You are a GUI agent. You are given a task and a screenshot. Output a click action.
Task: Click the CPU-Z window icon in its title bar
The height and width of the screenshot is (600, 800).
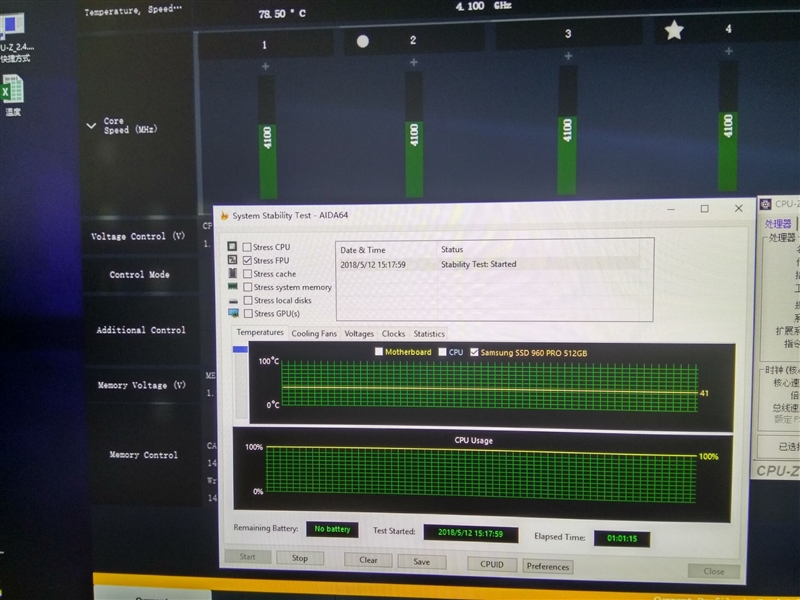point(765,204)
